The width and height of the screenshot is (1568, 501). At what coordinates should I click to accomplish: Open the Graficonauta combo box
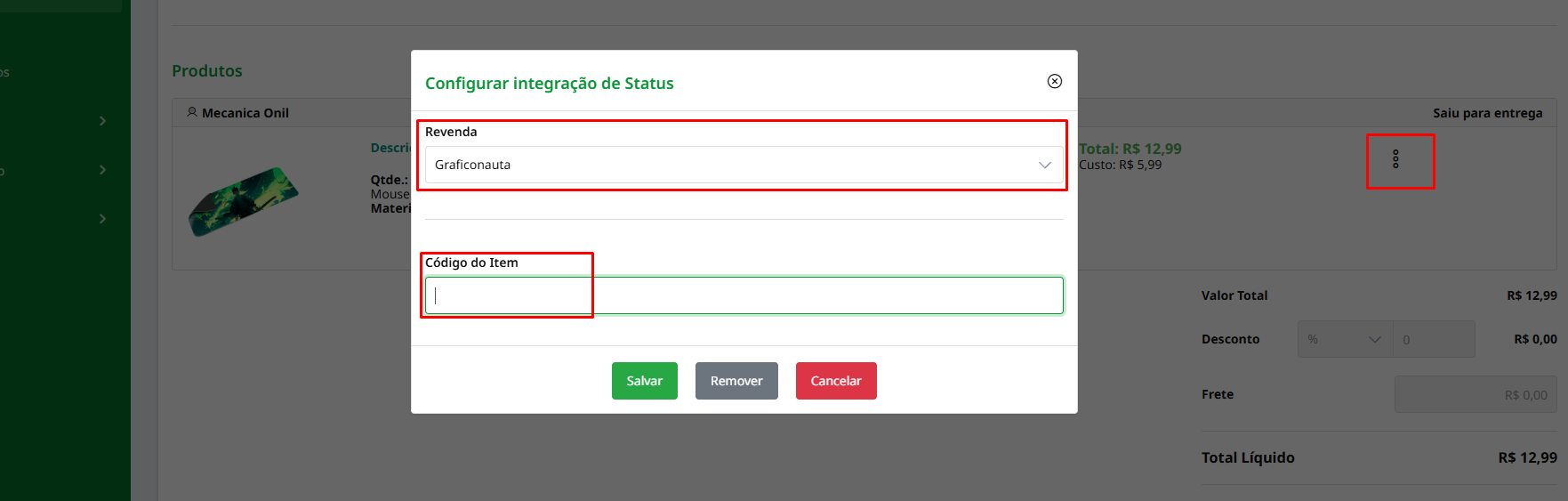point(744,165)
